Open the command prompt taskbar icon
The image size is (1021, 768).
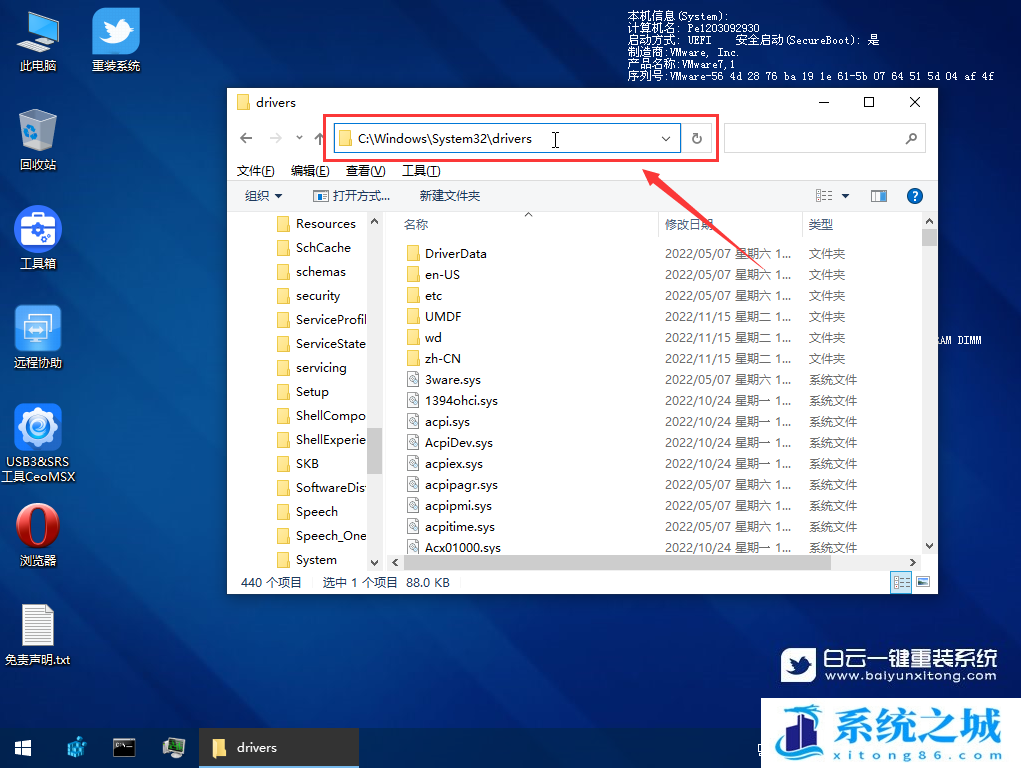[x=124, y=747]
